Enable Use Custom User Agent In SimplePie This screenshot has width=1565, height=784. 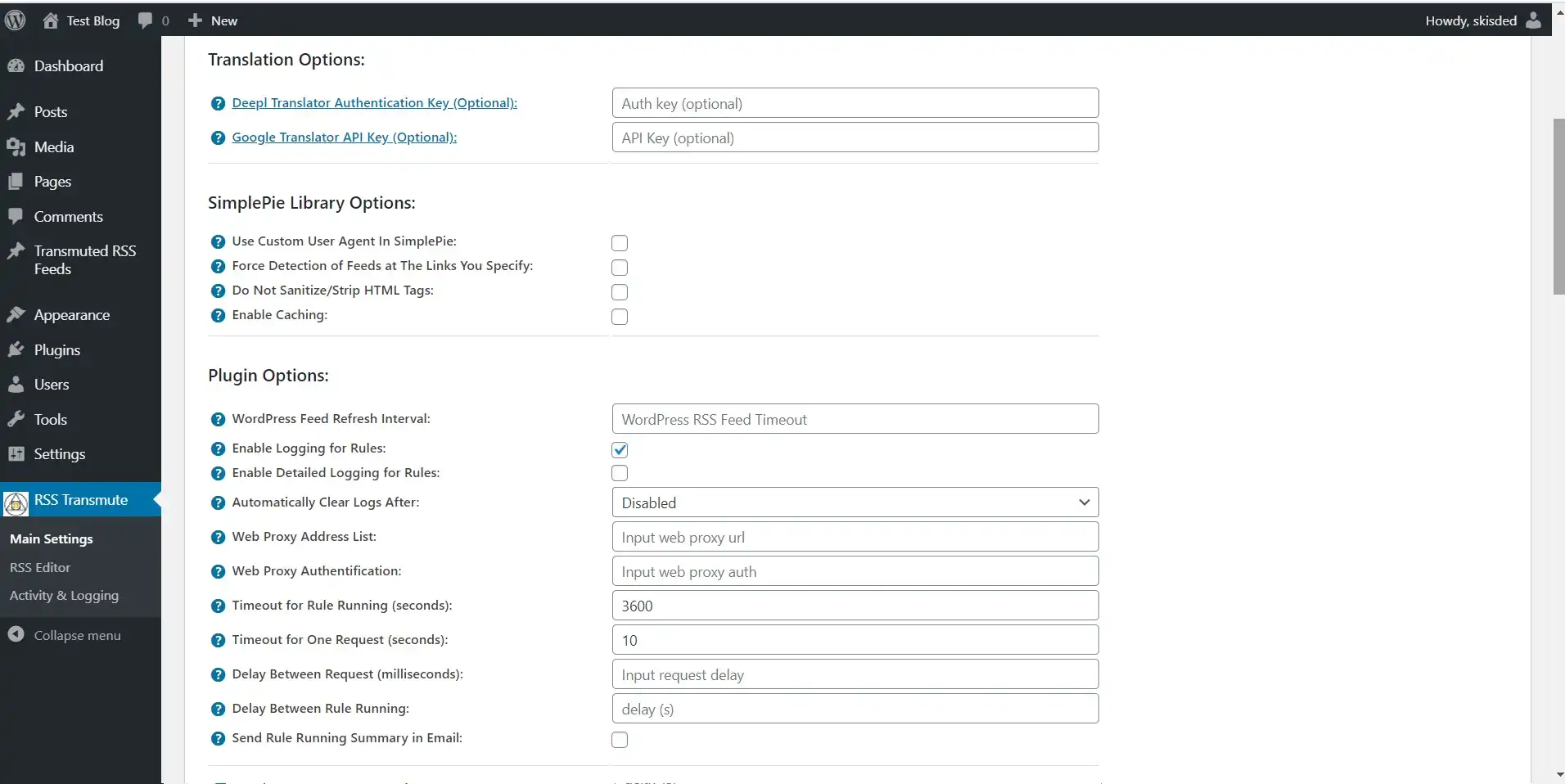pos(620,243)
